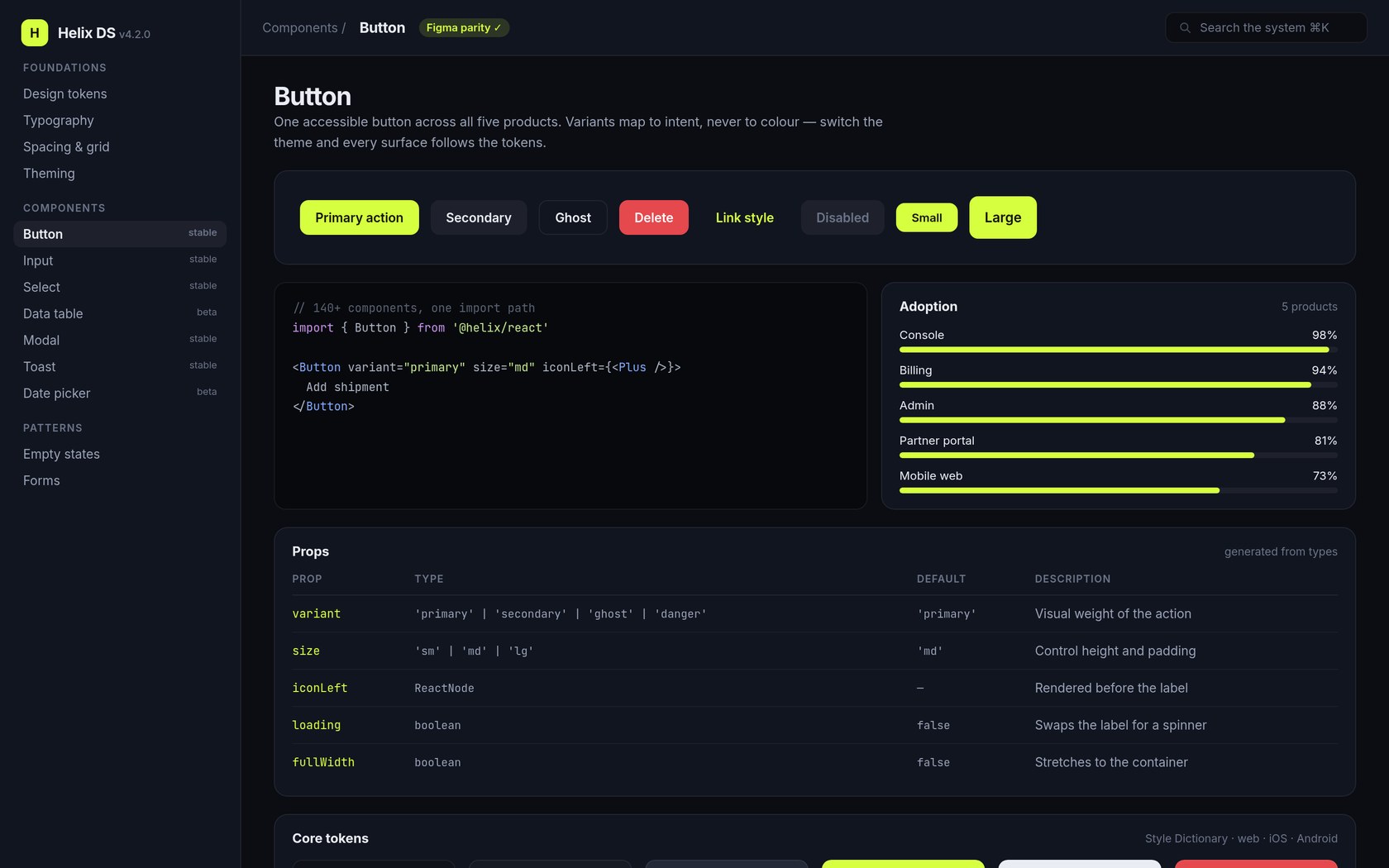Click the Small size button
Viewport: 1389px width, 868px height.
tap(927, 217)
